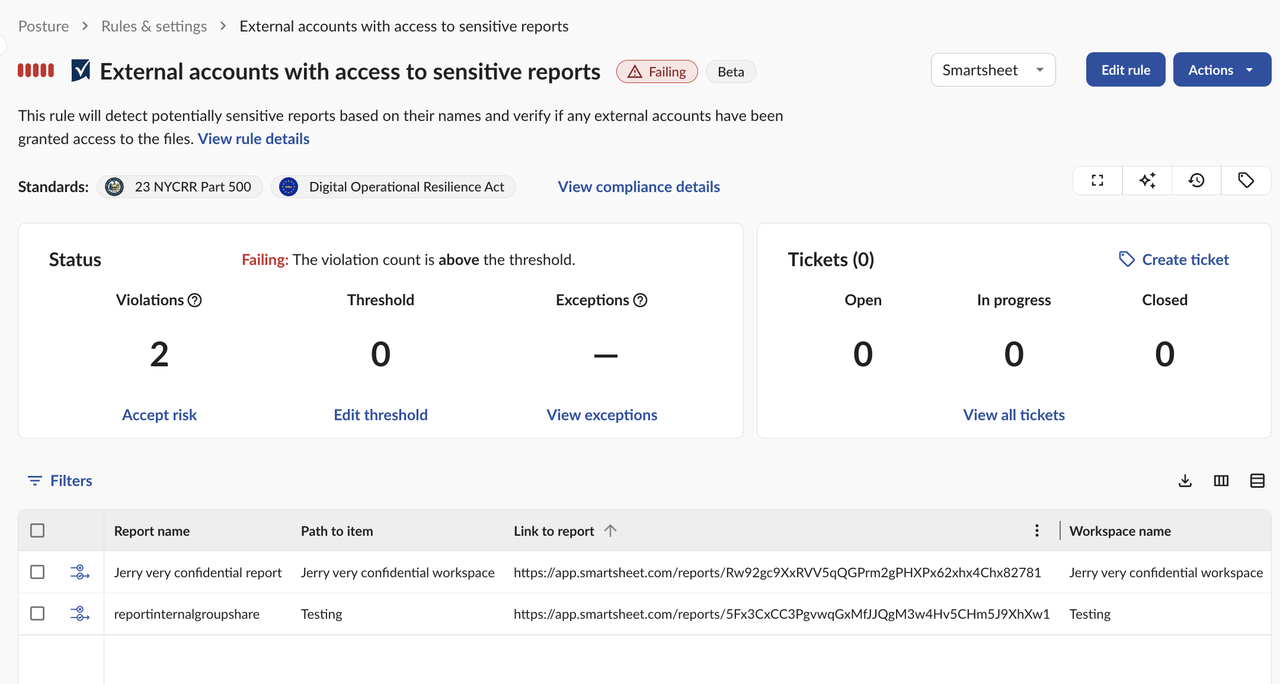Image resolution: width=1280 pixels, height=684 pixels.
Task: Download table data with download icon
Action: point(1185,481)
